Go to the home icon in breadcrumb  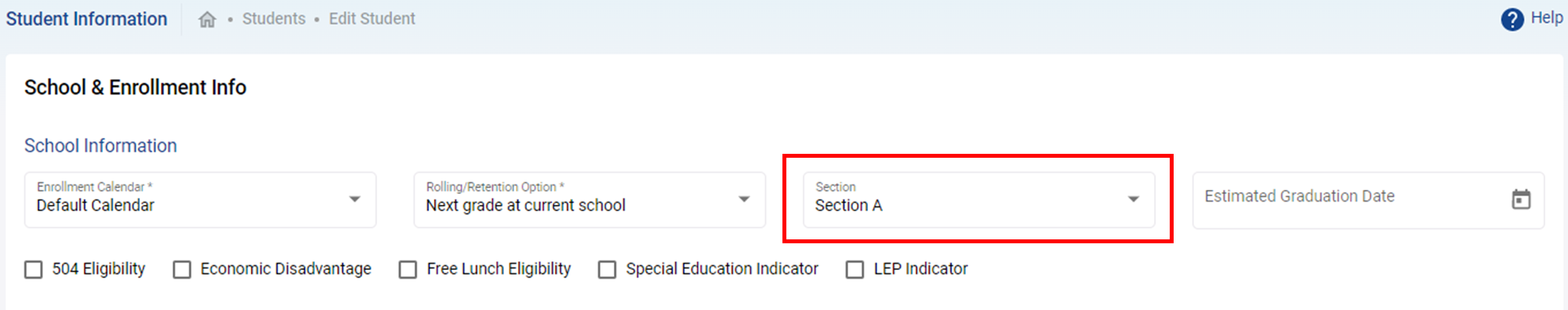coord(207,20)
